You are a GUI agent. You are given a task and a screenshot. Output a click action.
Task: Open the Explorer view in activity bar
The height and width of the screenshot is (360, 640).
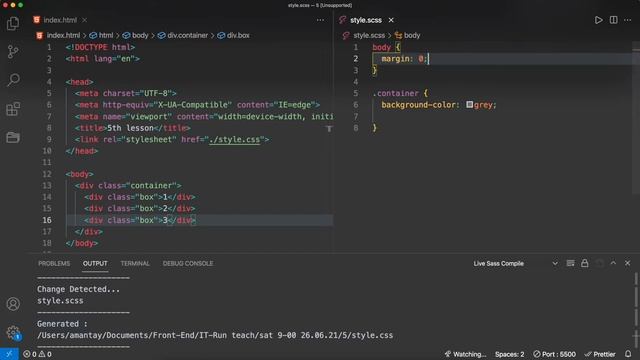tap(13, 23)
